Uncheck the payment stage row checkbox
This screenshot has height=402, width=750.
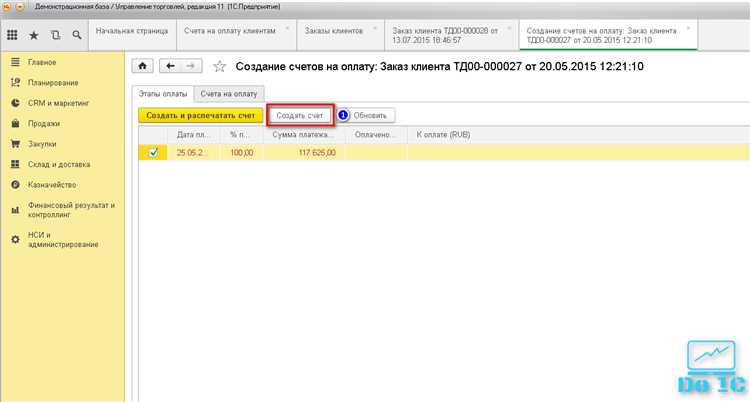(153, 153)
